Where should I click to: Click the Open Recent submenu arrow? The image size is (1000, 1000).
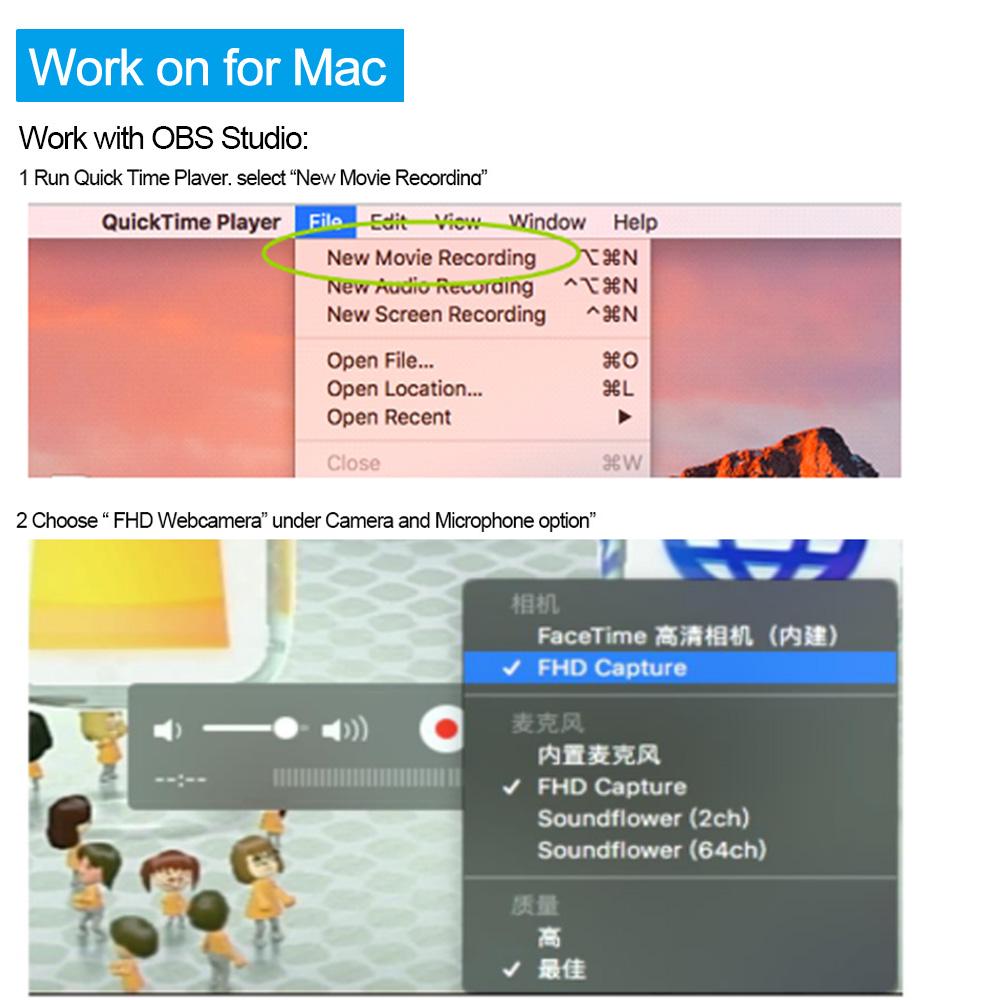(x=624, y=417)
